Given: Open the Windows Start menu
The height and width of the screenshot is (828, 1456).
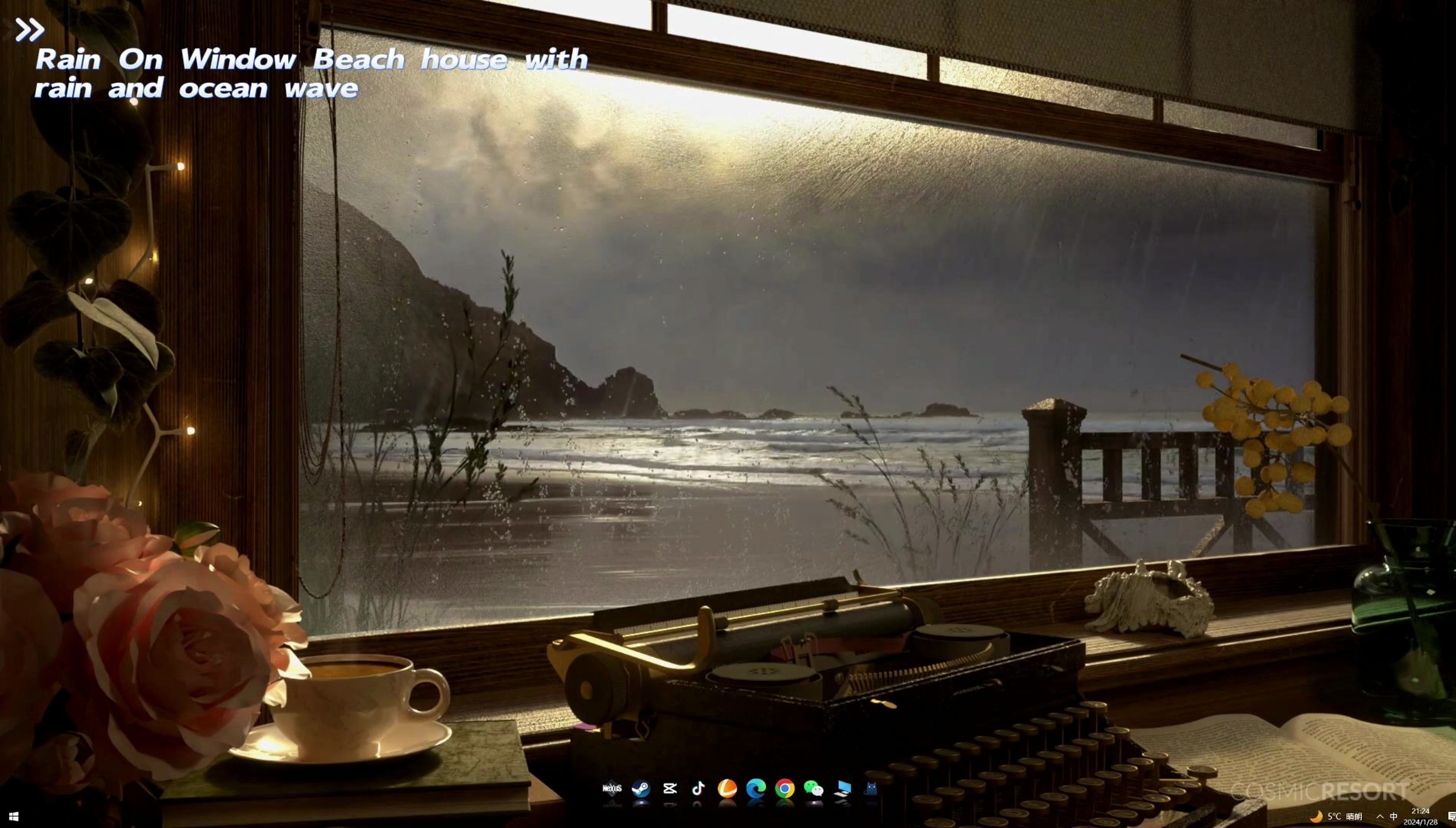Looking at the screenshot, I should [x=14, y=816].
